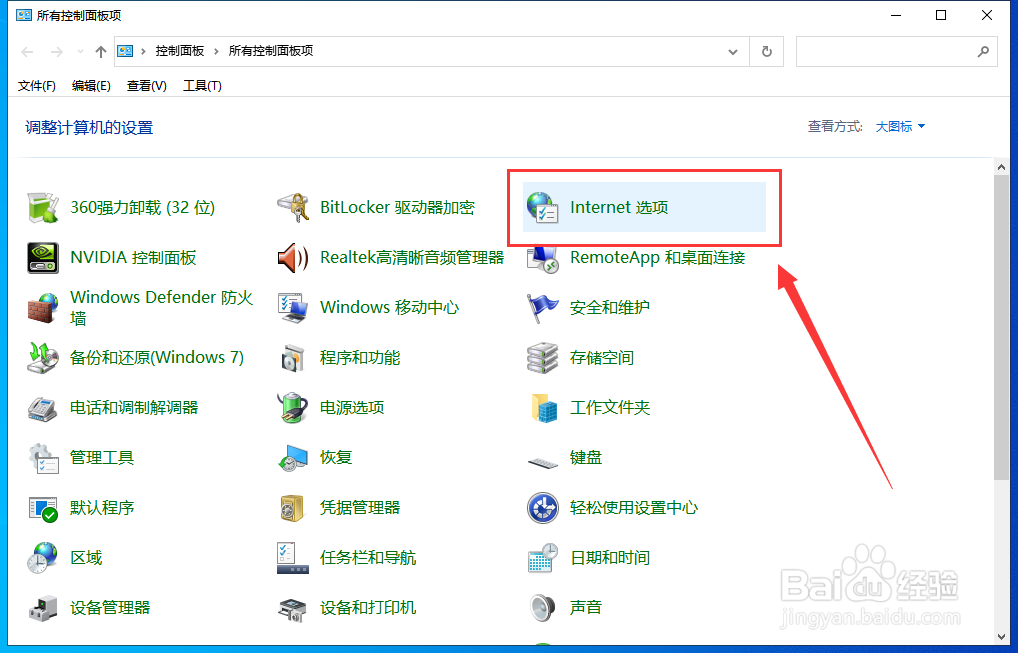The height and width of the screenshot is (653, 1018).
Task: Open 轻松使用设置中心 icon
Action: click(x=543, y=508)
